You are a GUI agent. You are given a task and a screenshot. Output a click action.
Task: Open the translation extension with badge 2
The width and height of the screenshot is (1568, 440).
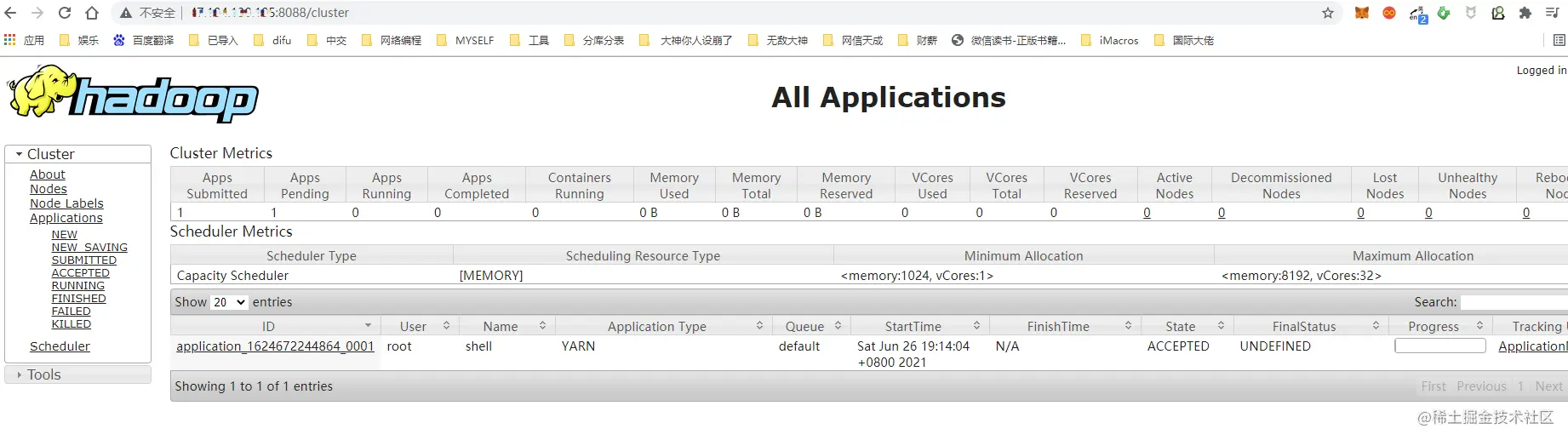1417,14
